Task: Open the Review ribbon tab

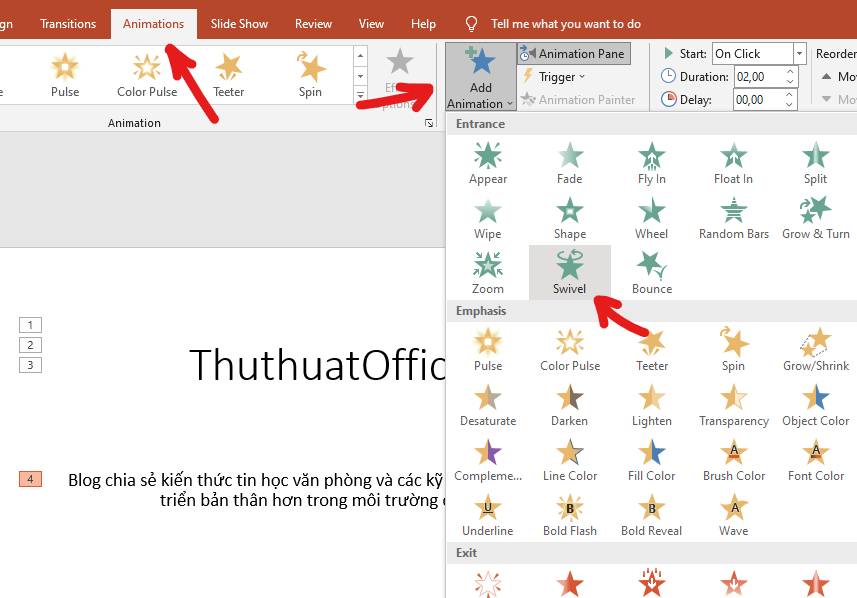Action: click(313, 23)
